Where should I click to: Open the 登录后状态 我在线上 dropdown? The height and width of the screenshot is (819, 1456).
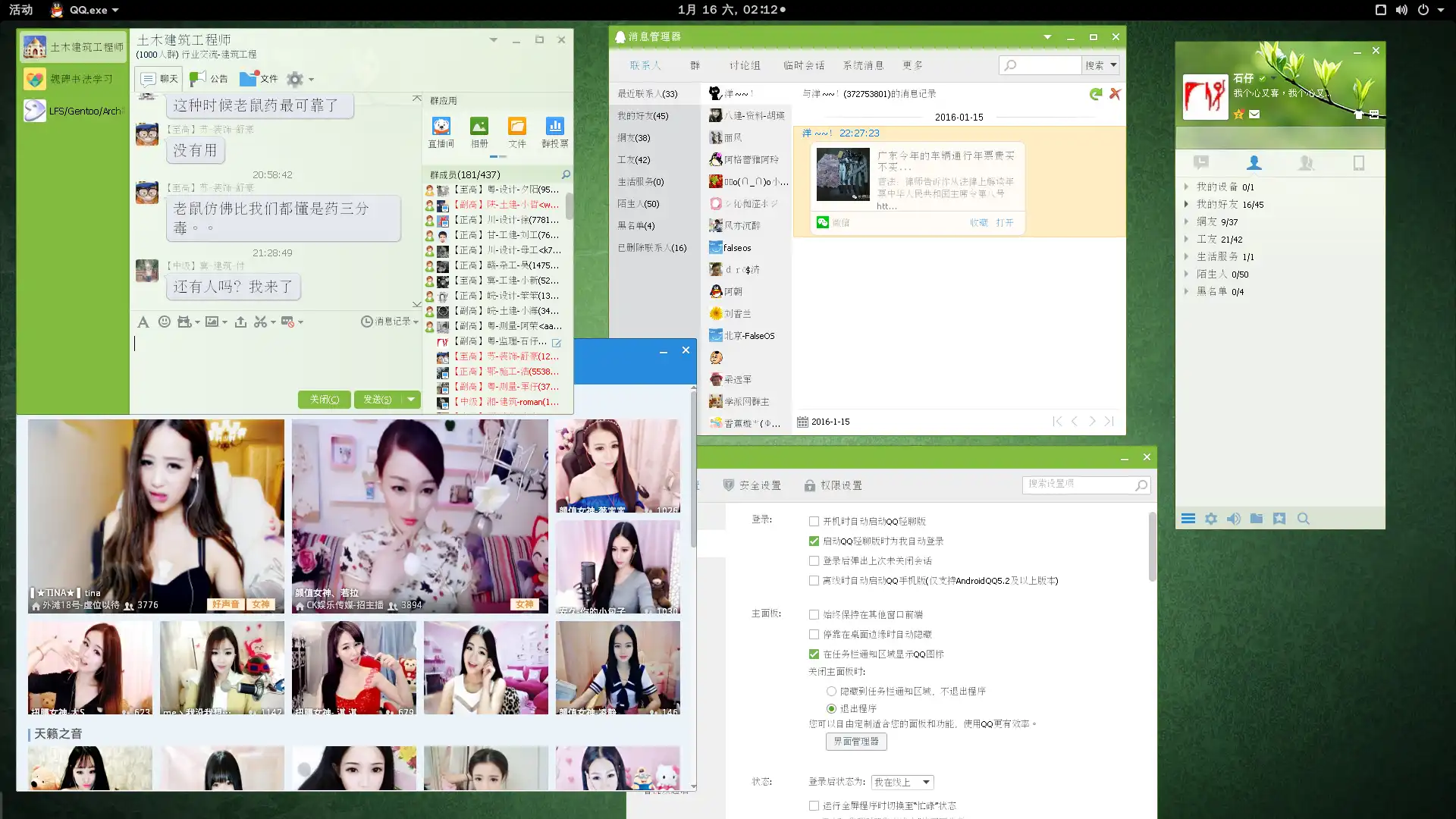(x=902, y=783)
